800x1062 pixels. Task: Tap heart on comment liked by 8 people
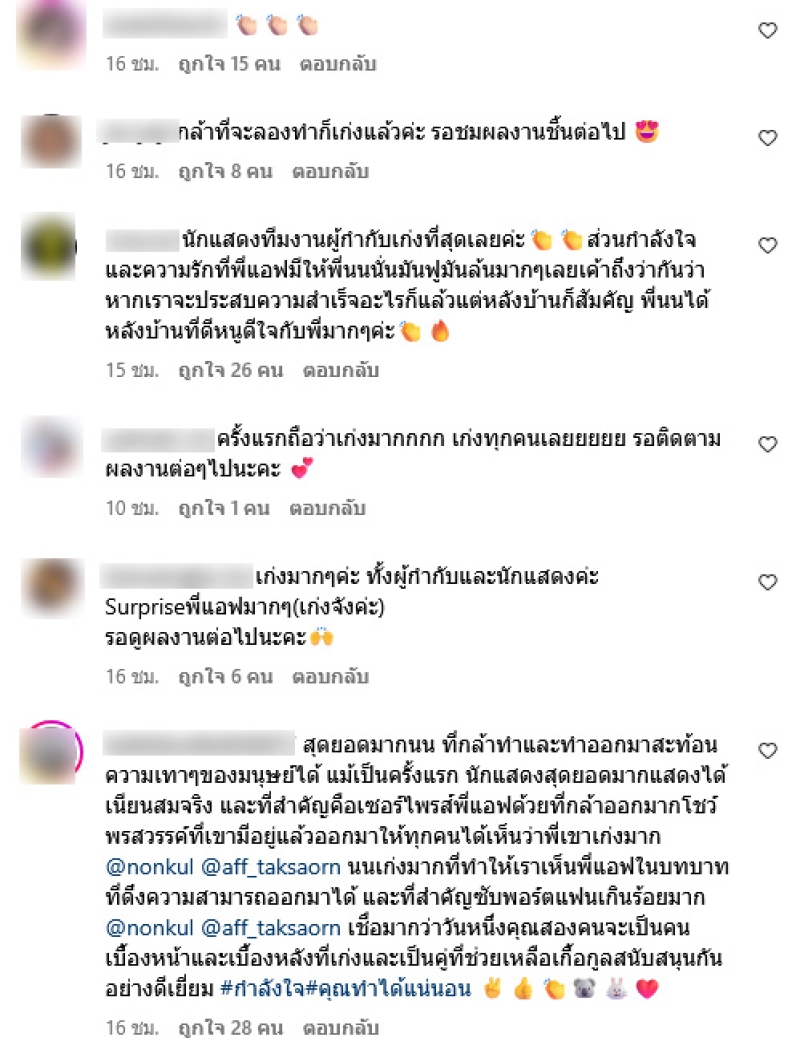[x=767, y=138]
